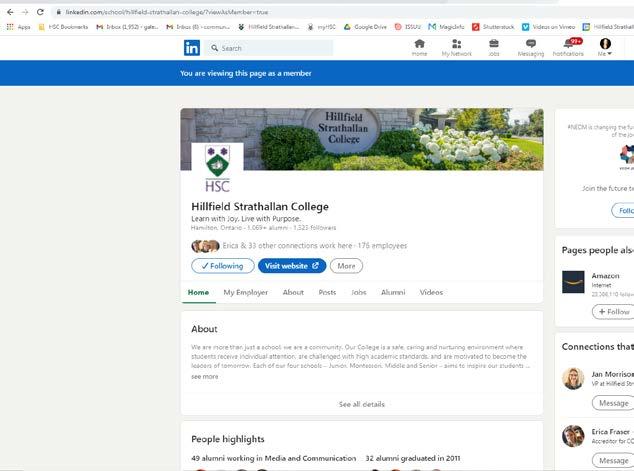Click the LinkedIn Search field
634x471 pixels.
point(268,48)
